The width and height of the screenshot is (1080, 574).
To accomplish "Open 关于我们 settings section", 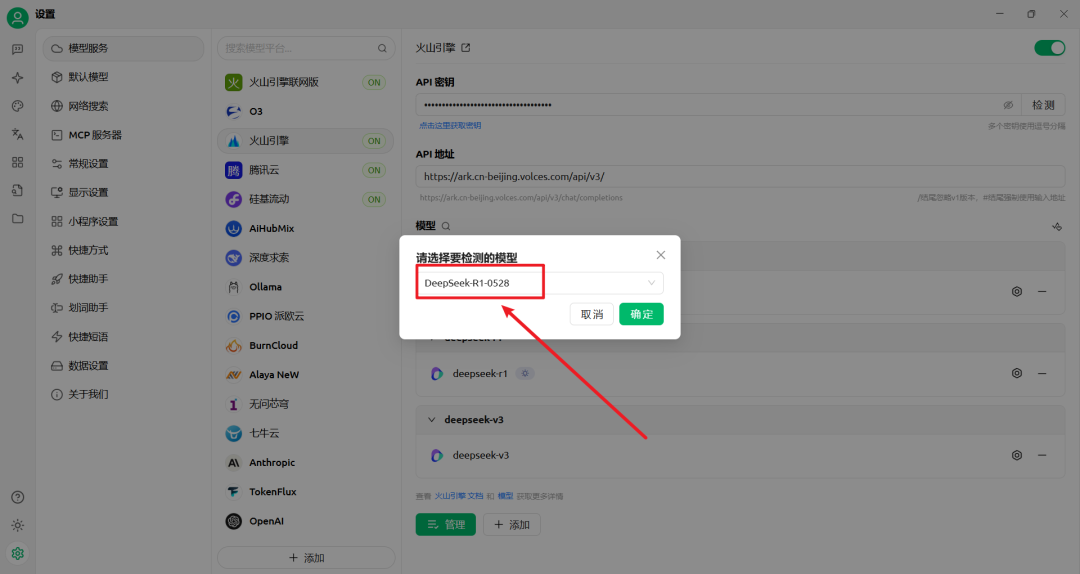I will [123, 395].
